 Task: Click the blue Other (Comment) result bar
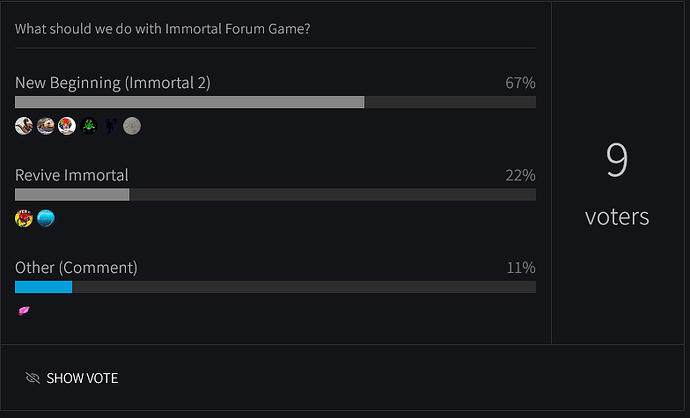(44, 287)
